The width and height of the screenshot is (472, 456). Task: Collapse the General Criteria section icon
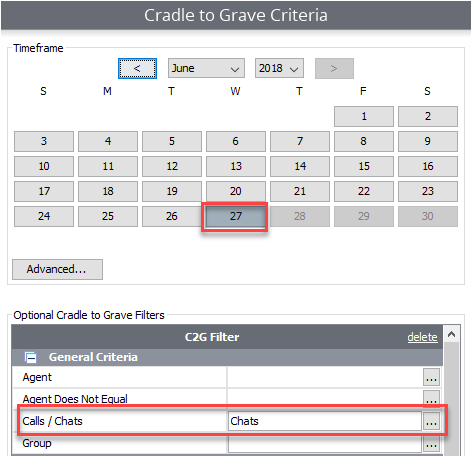(31, 357)
